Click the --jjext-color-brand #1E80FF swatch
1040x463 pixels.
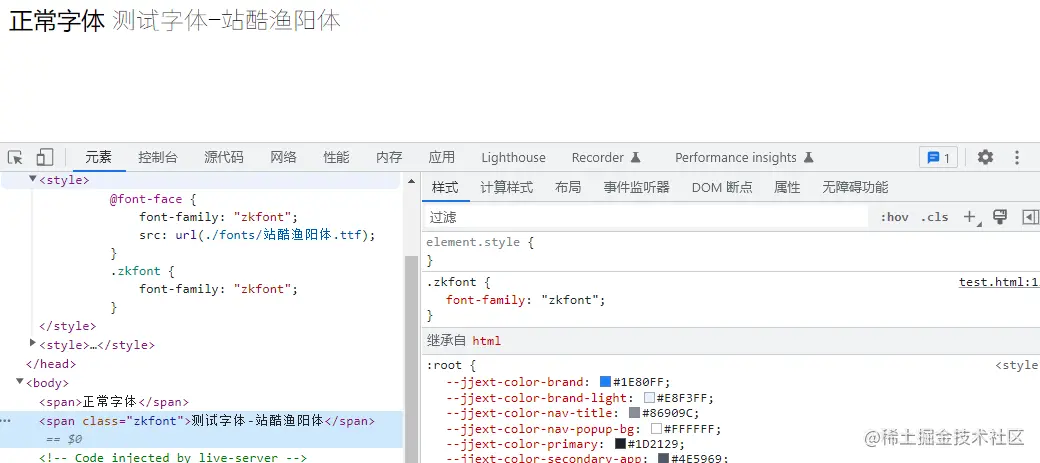(605, 381)
